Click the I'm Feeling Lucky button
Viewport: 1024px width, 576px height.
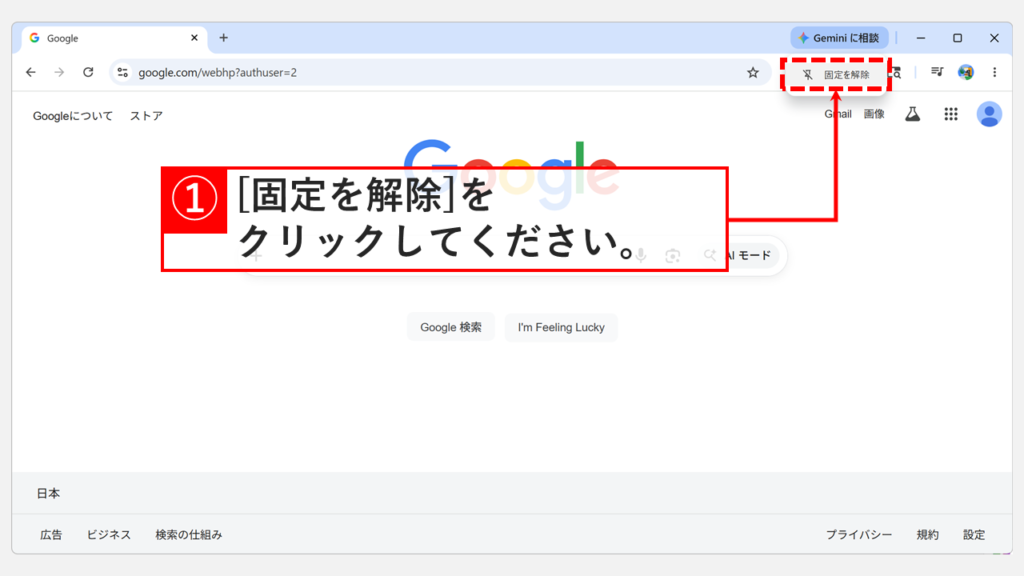561,327
